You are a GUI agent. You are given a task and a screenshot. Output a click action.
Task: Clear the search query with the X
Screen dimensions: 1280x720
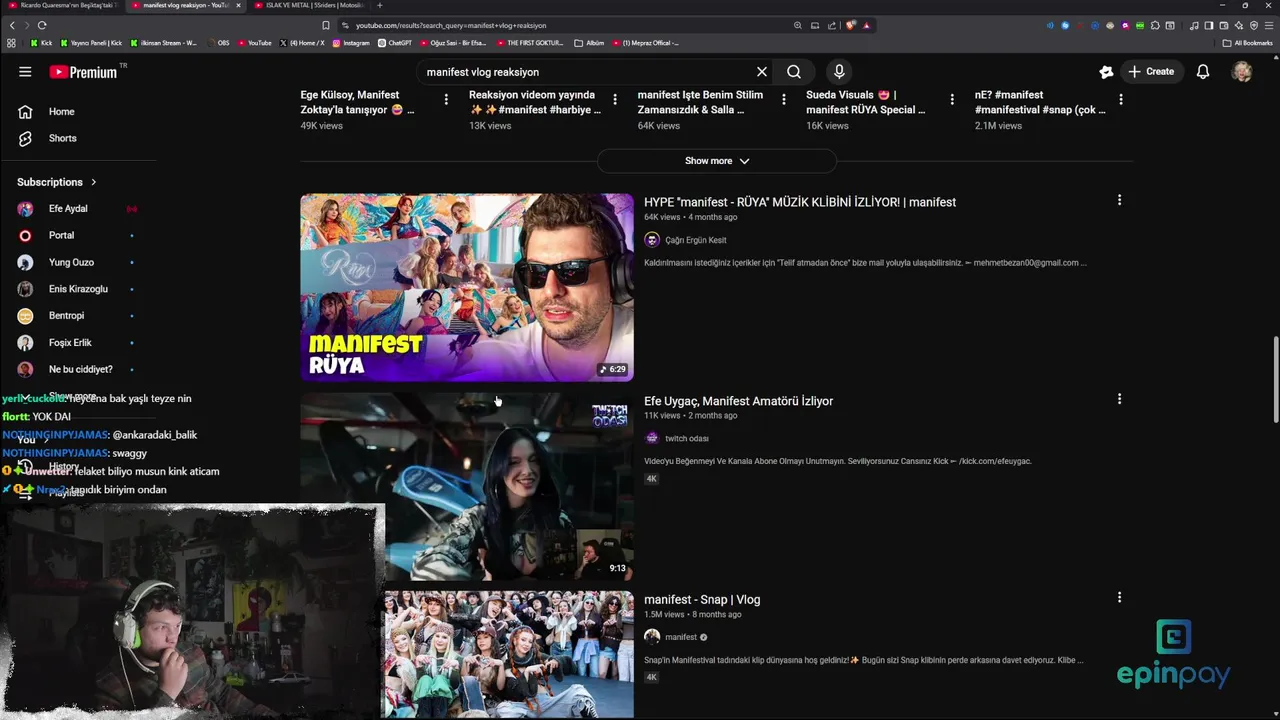762,72
